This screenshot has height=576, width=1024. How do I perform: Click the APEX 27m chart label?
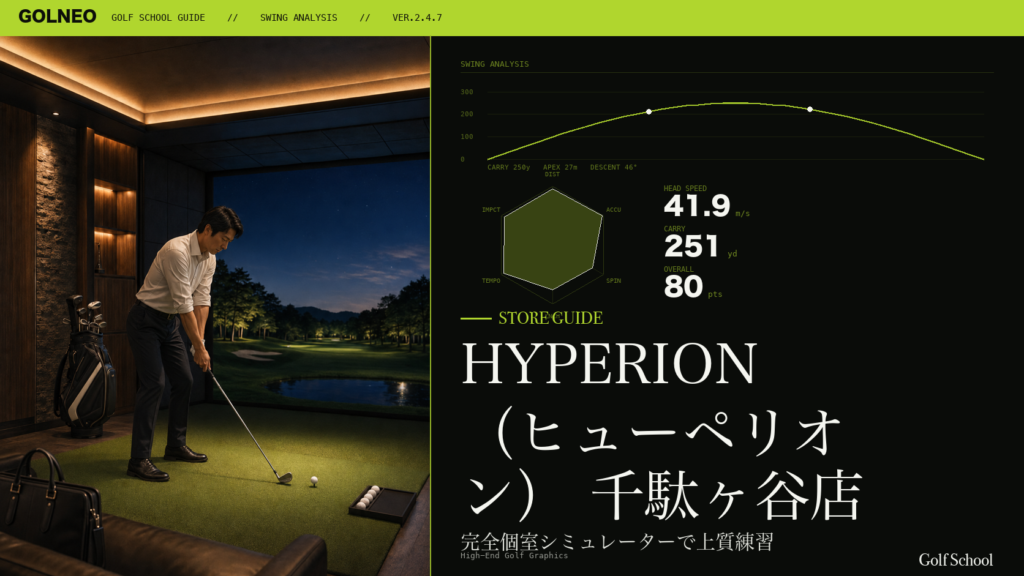click(560, 167)
